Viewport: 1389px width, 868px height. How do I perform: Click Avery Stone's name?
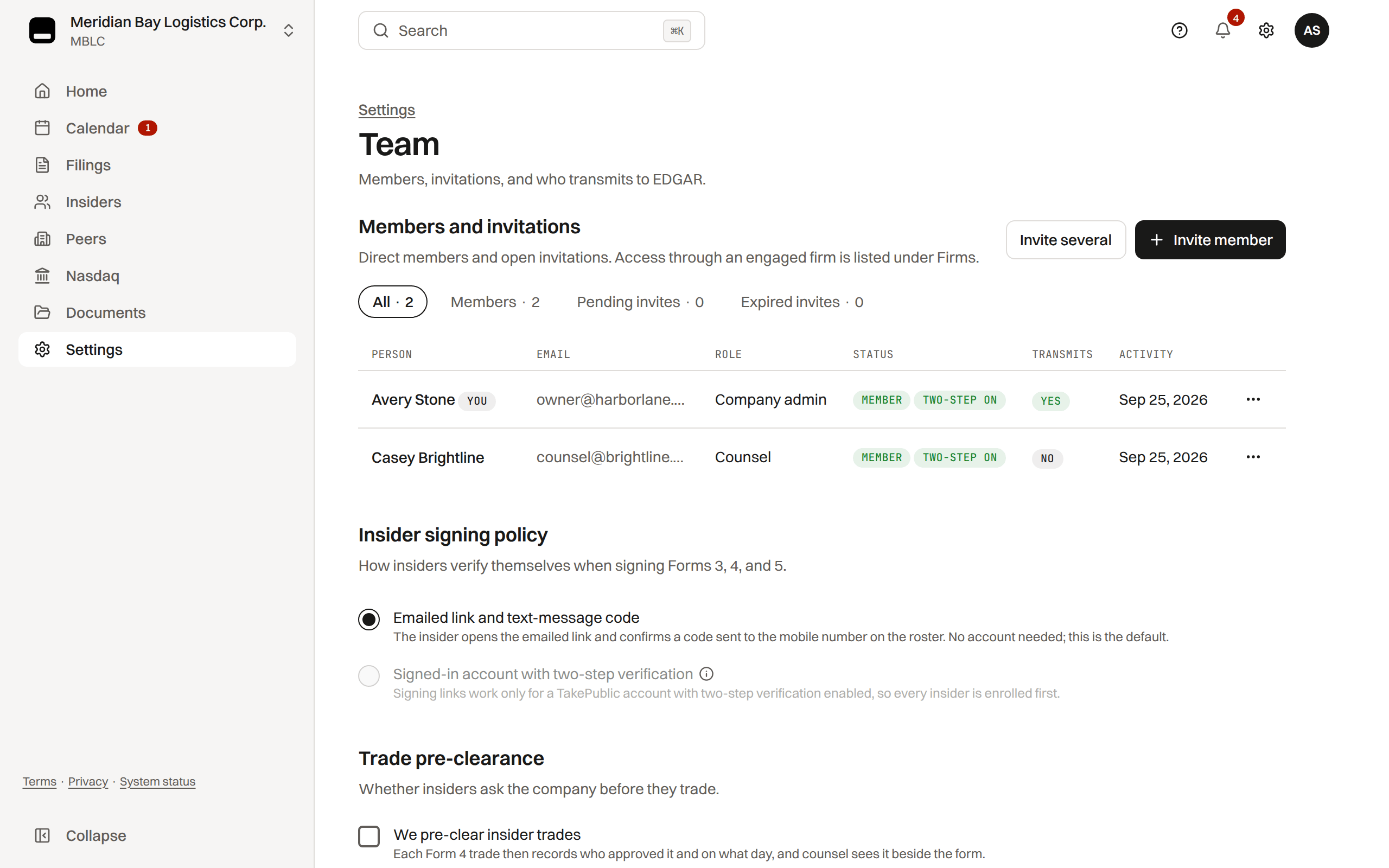[x=413, y=400]
